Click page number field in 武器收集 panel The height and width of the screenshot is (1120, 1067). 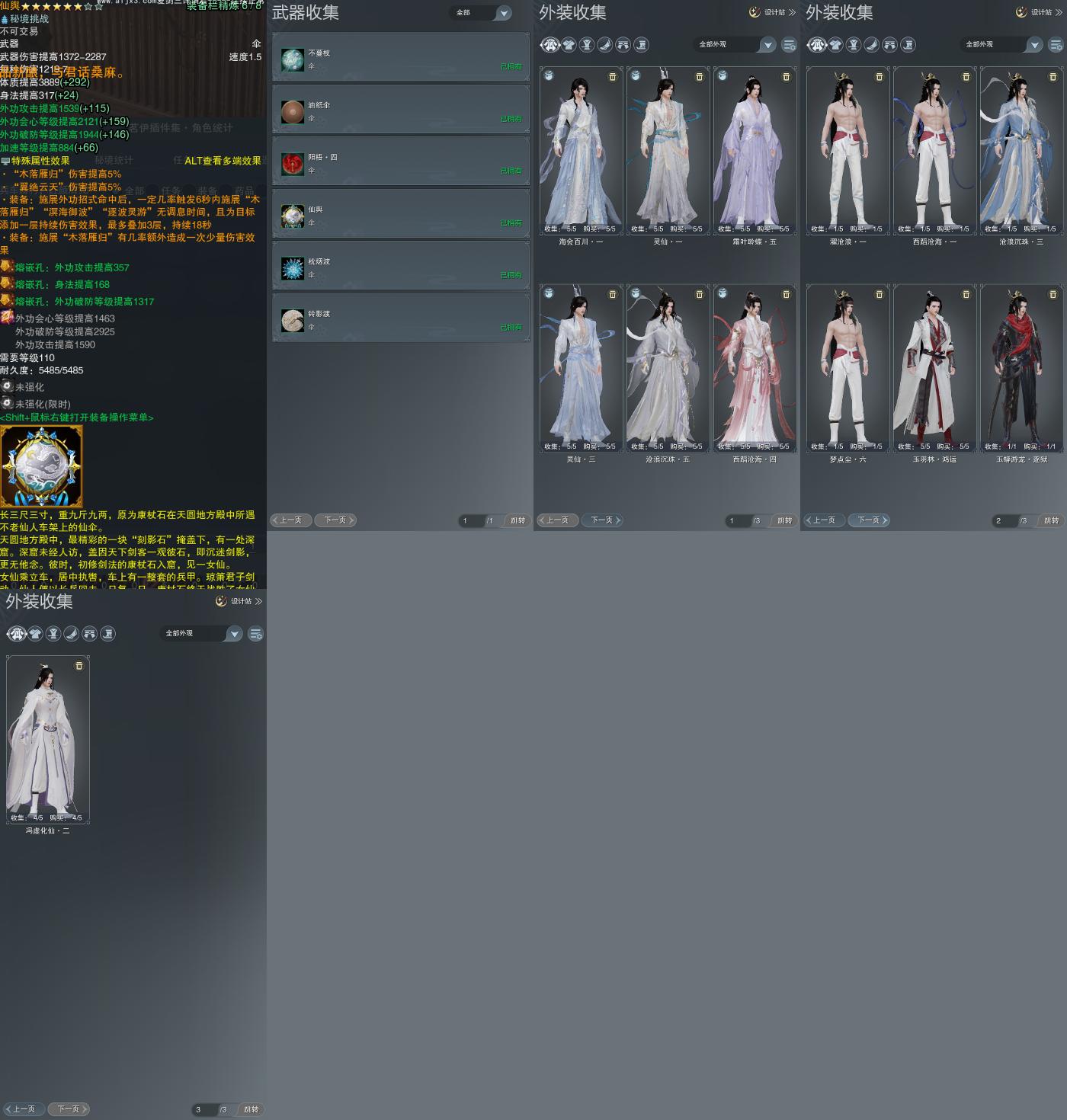(x=471, y=520)
